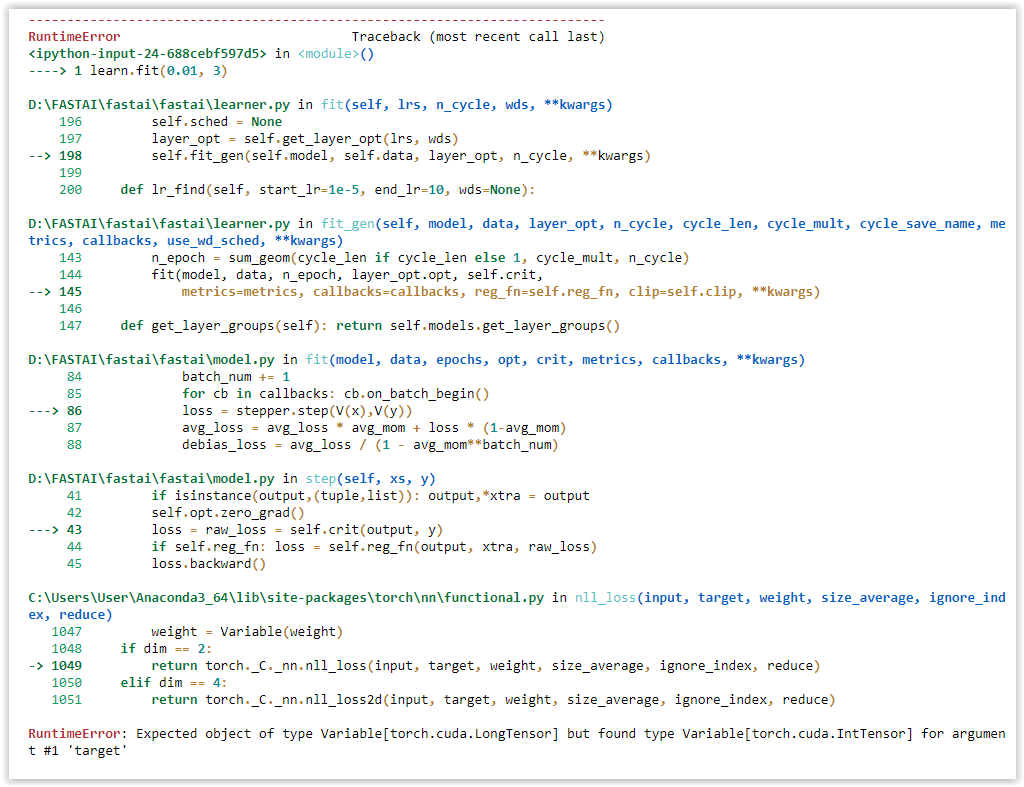The height and width of the screenshot is (787, 1024).
Task: Click the 'def lr_find' line 200
Action: tap(328, 190)
